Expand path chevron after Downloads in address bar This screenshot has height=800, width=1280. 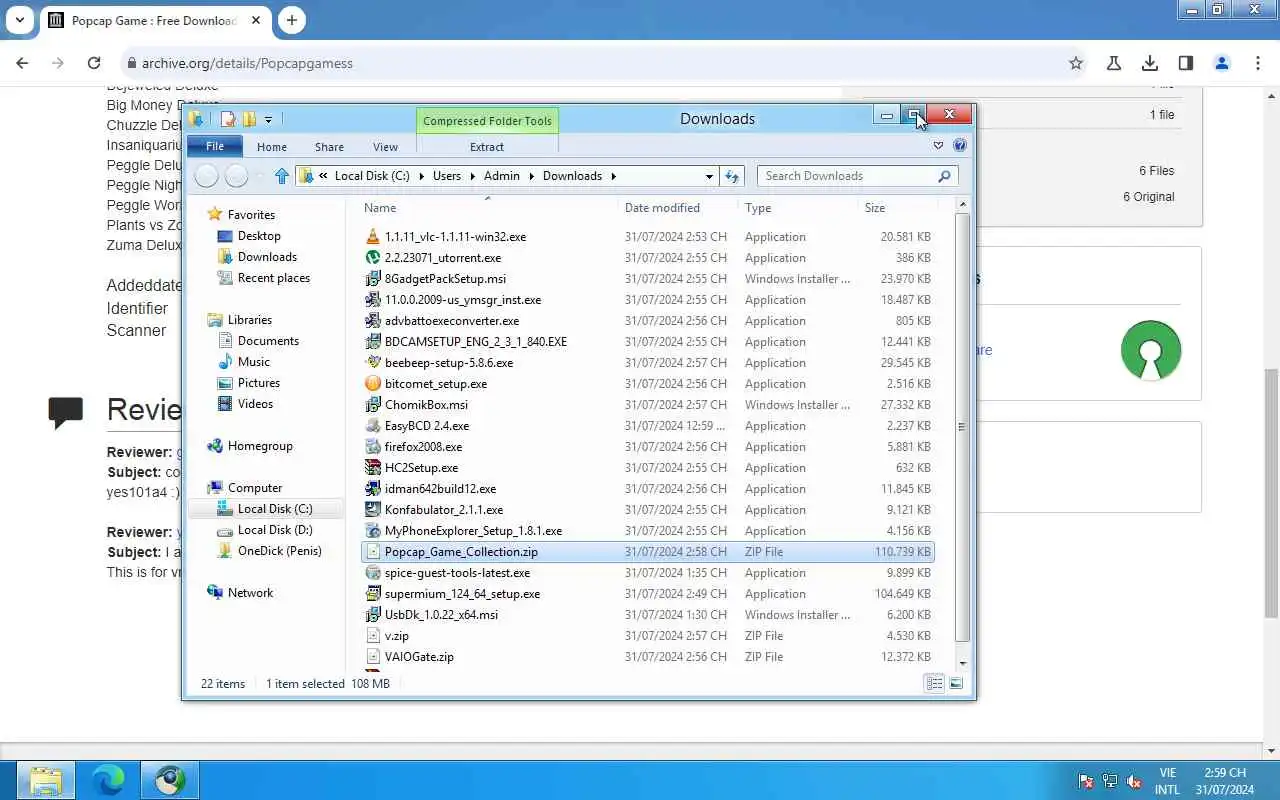point(613,176)
